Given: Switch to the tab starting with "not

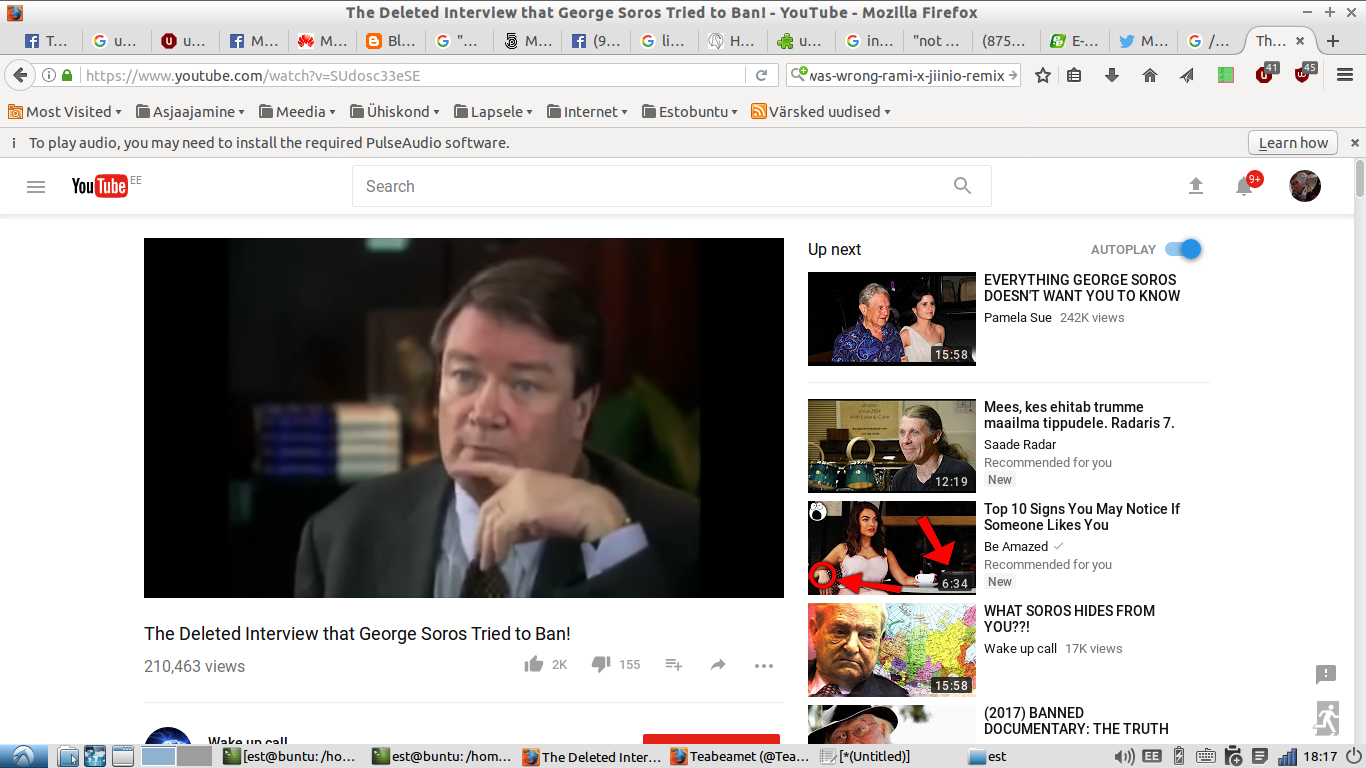Looking at the screenshot, I should point(936,41).
